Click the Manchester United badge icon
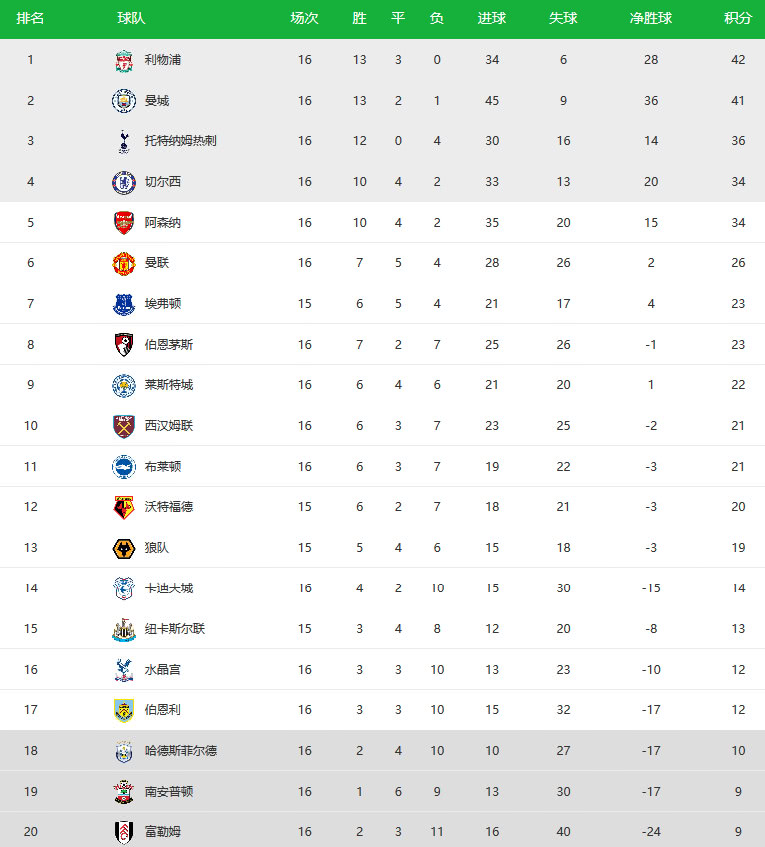The height and width of the screenshot is (847, 765). (x=123, y=263)
